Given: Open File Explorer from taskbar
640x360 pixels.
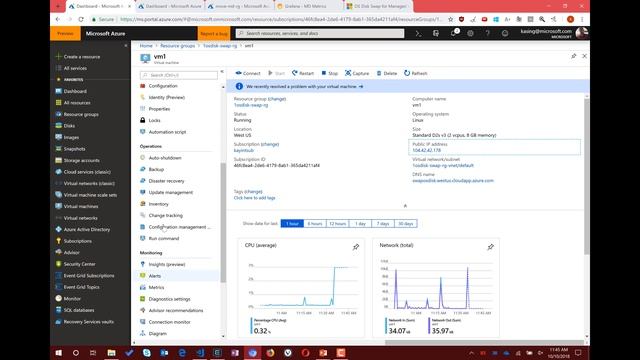Looking at the screenshot, I should point(111,353).
